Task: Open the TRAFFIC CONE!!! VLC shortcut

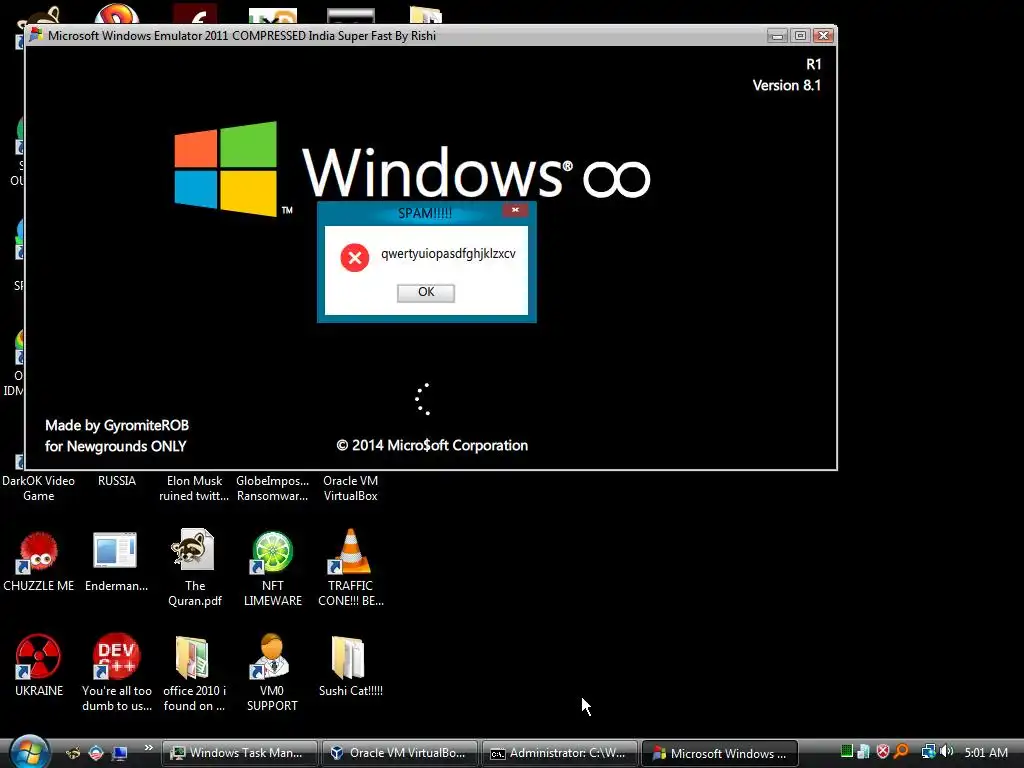Action: click(351, 567)
